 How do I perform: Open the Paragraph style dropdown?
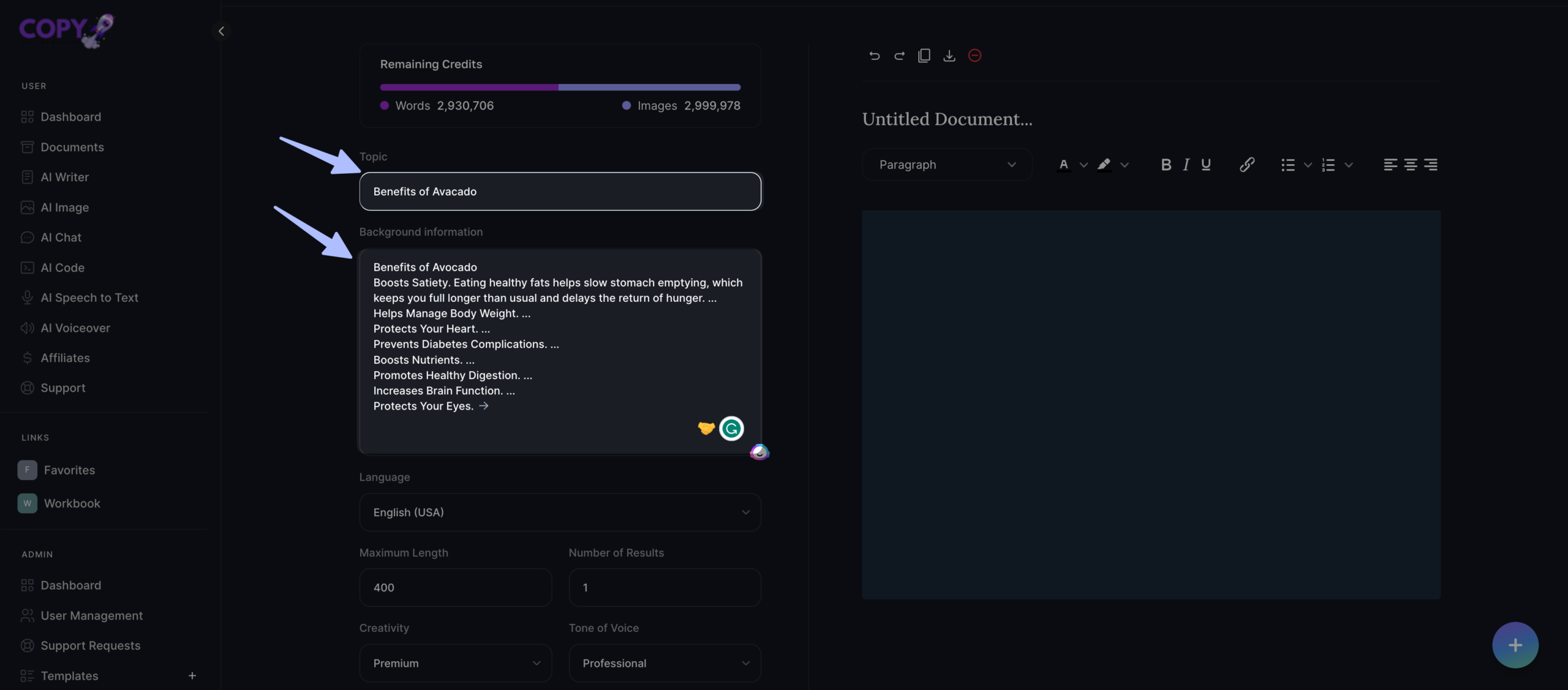point(947,165)
